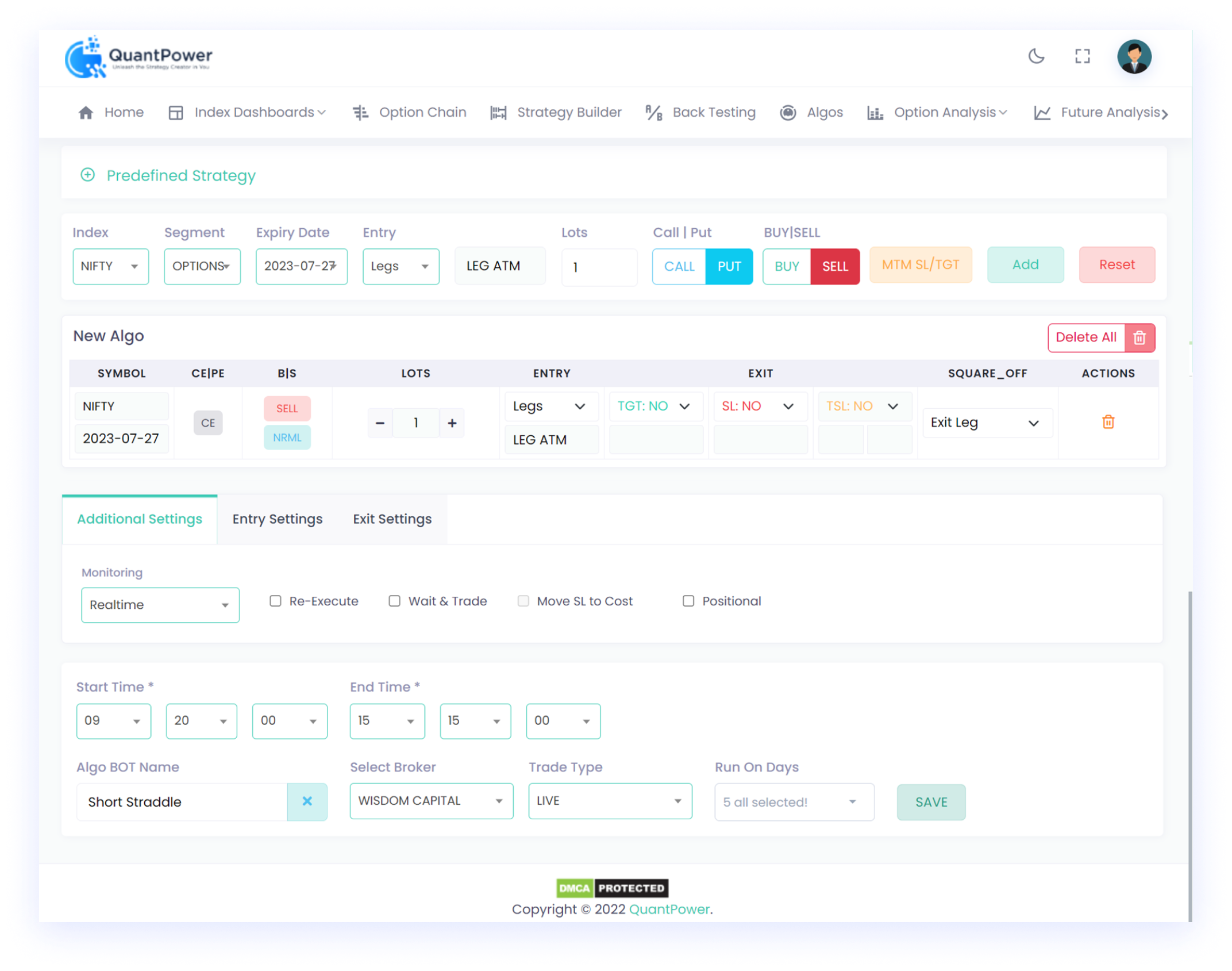
Task: Open the TGT: NO dropdown
Action: [x=656, y=406]
